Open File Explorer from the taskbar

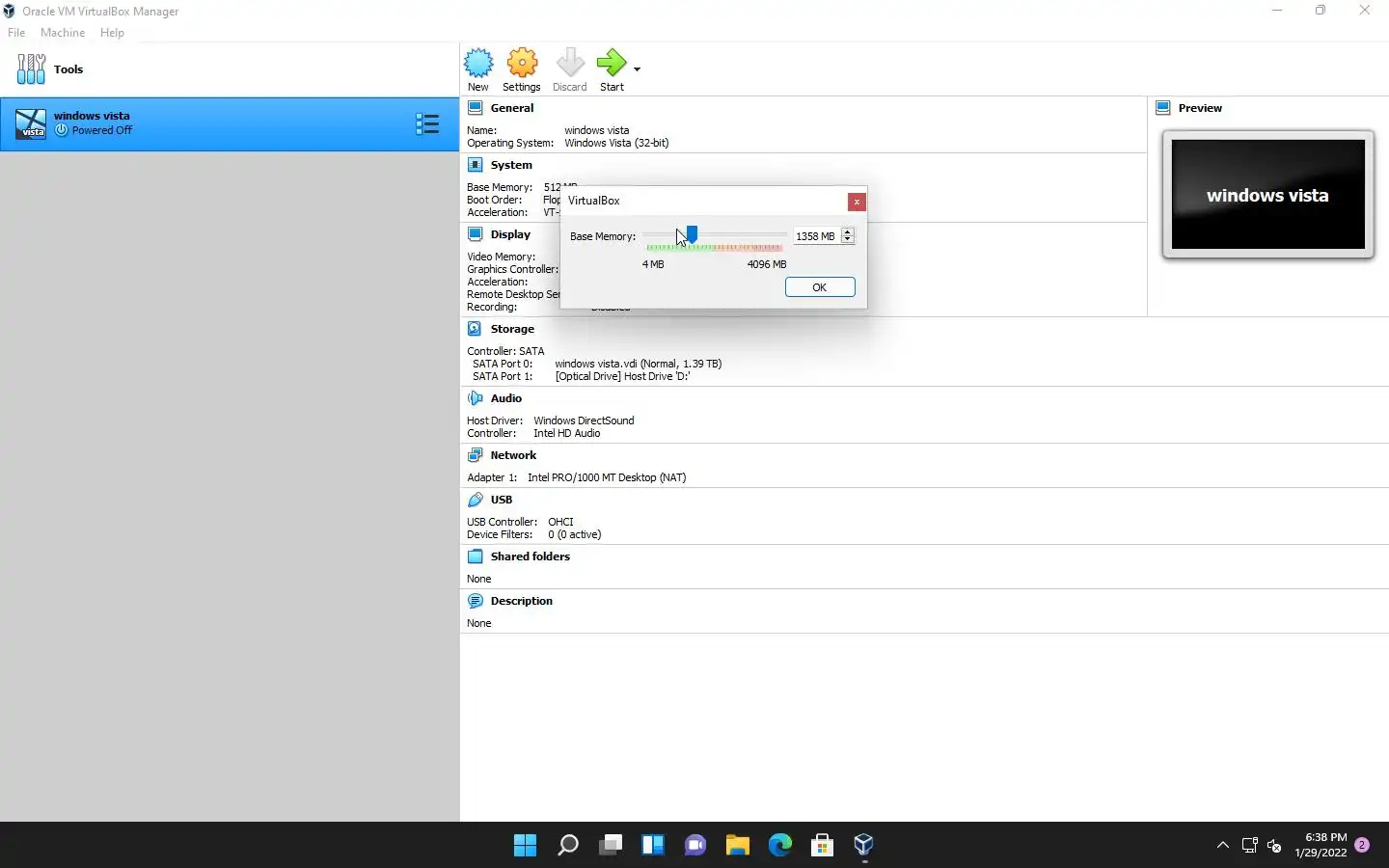pos(738,846)
